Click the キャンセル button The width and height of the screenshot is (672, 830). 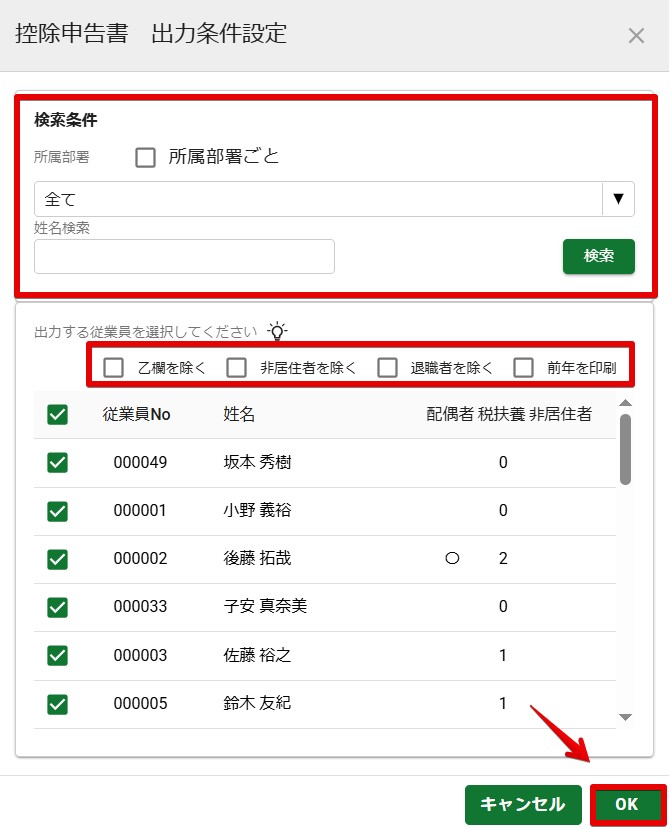(x=523, y=804)
